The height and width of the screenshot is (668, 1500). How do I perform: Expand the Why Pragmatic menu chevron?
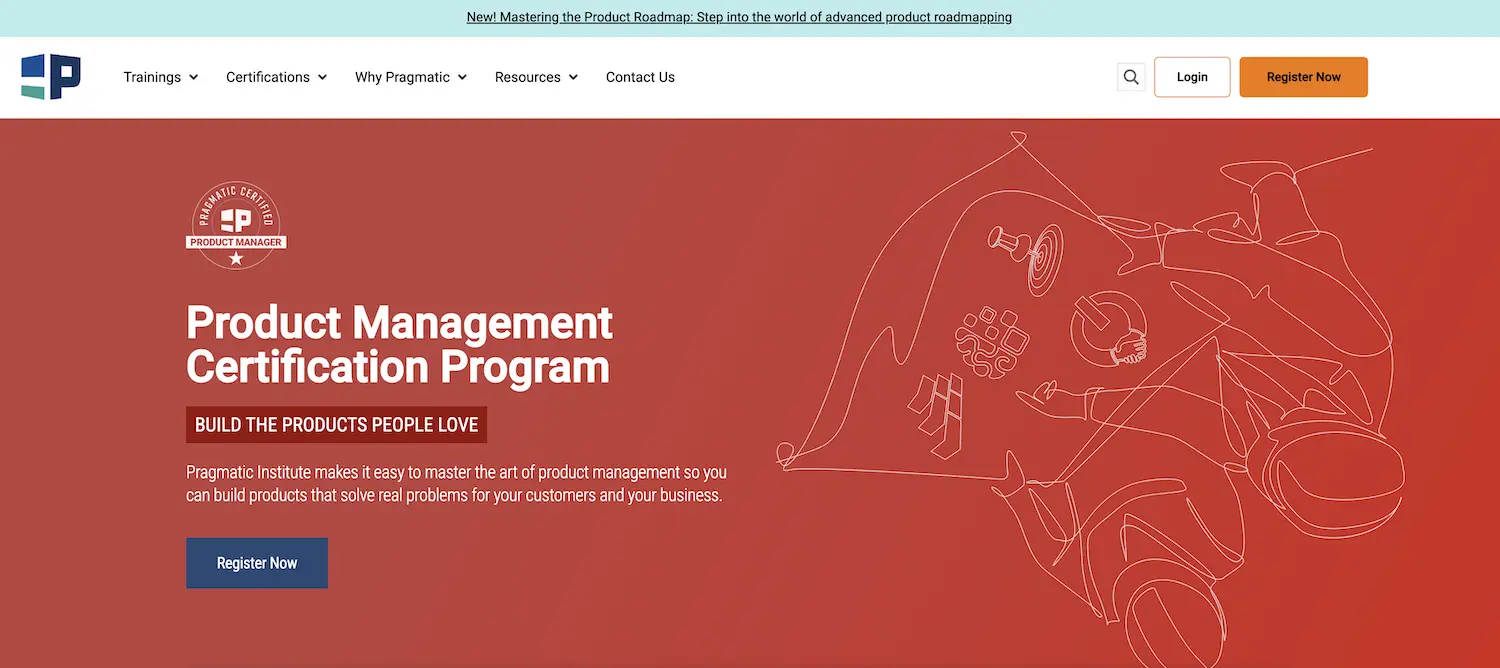coord(462,77)
